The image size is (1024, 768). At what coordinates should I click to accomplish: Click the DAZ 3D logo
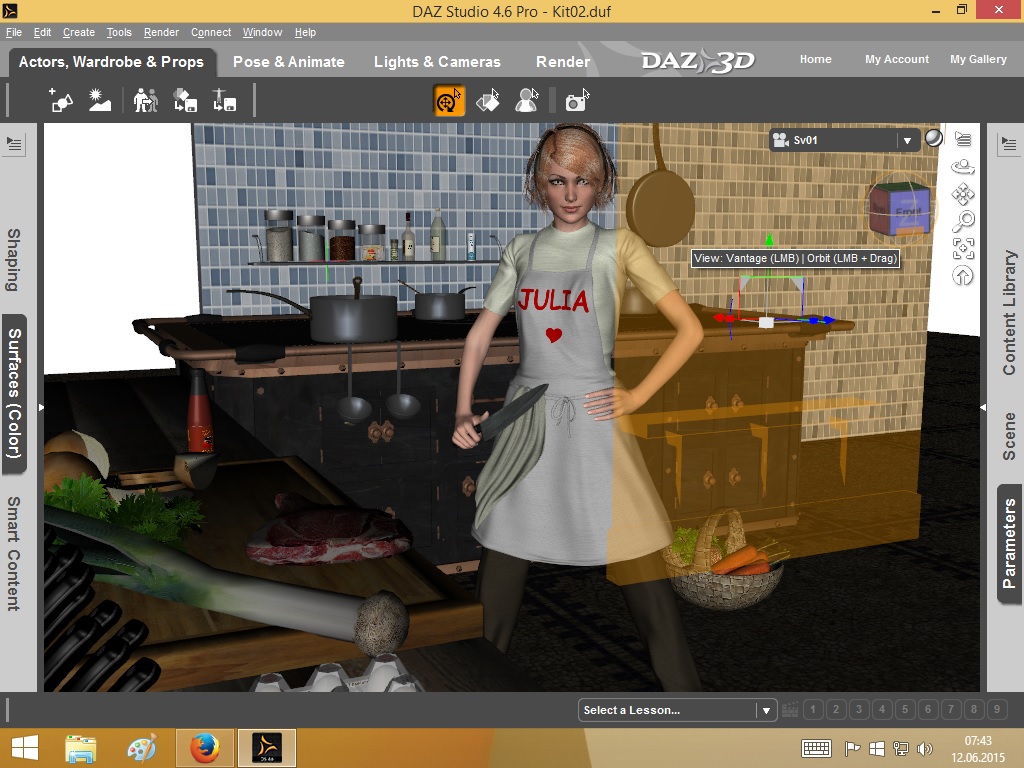[697, 61]
